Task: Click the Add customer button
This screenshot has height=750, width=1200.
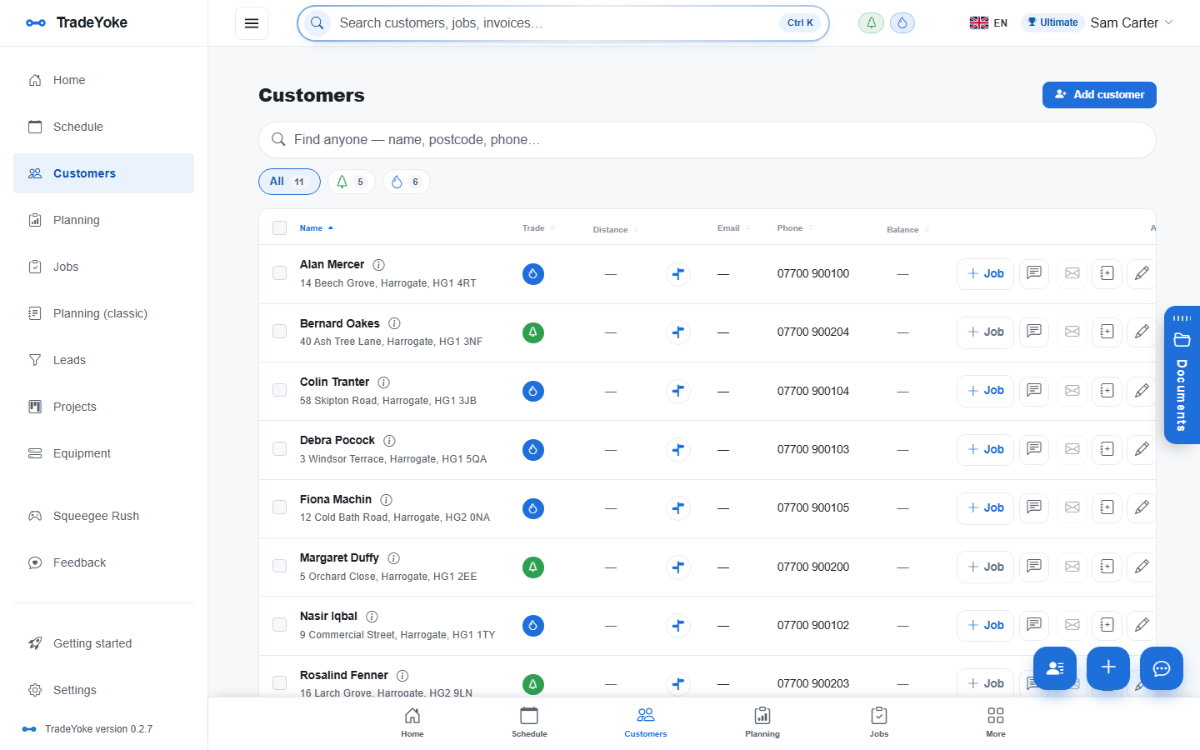Action: click(1099, 95)
